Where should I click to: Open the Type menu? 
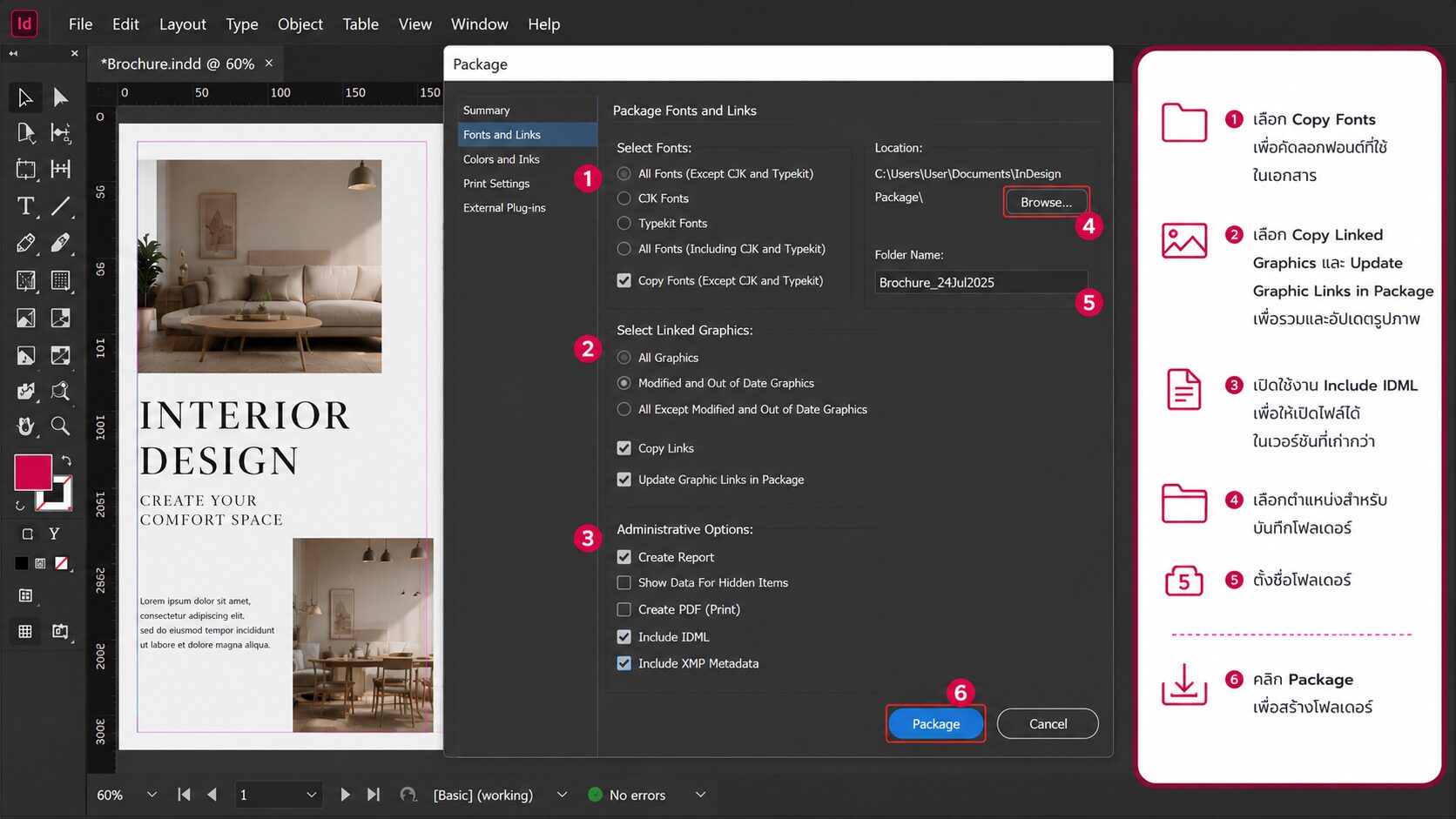click(242, 24)
